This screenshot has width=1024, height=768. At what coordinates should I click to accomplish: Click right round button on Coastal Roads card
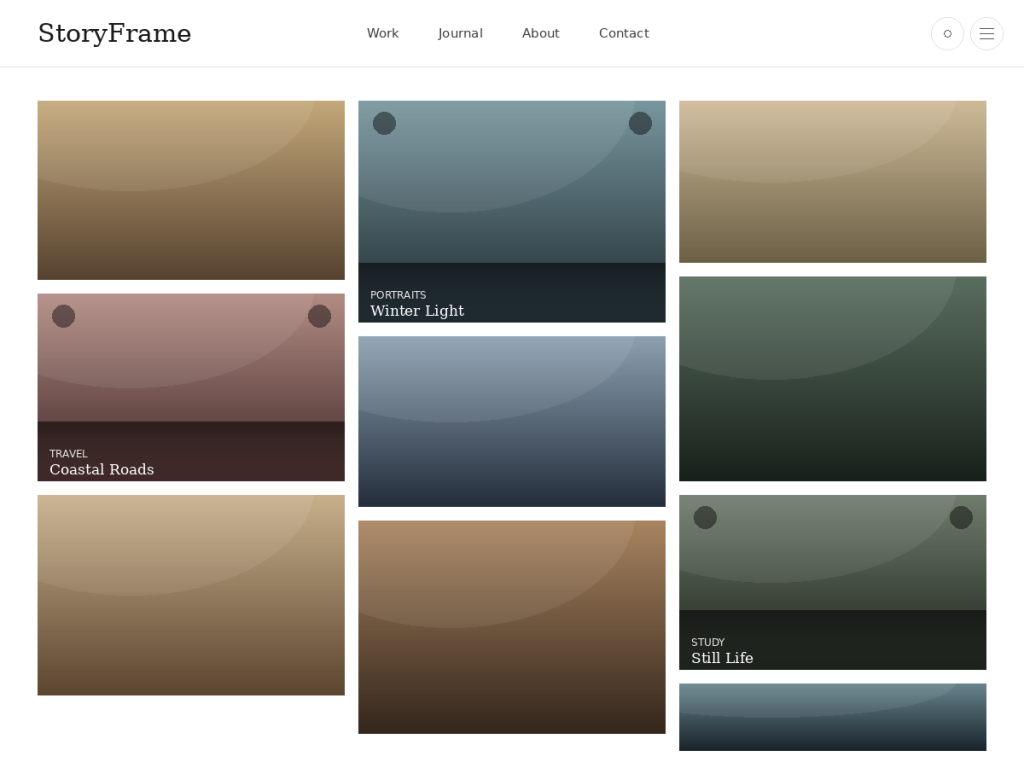[x=319, y=316]
